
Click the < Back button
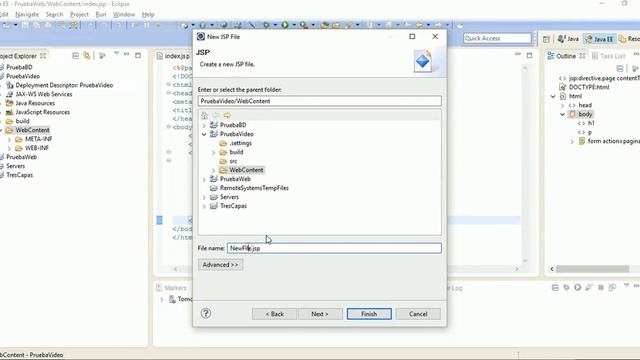click(x=275, y=313)
